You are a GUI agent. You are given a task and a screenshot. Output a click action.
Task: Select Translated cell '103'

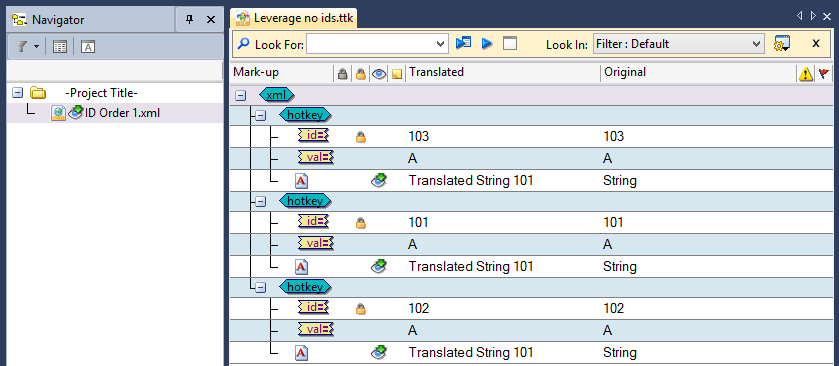pyautogui.click(x=418, y=136)
